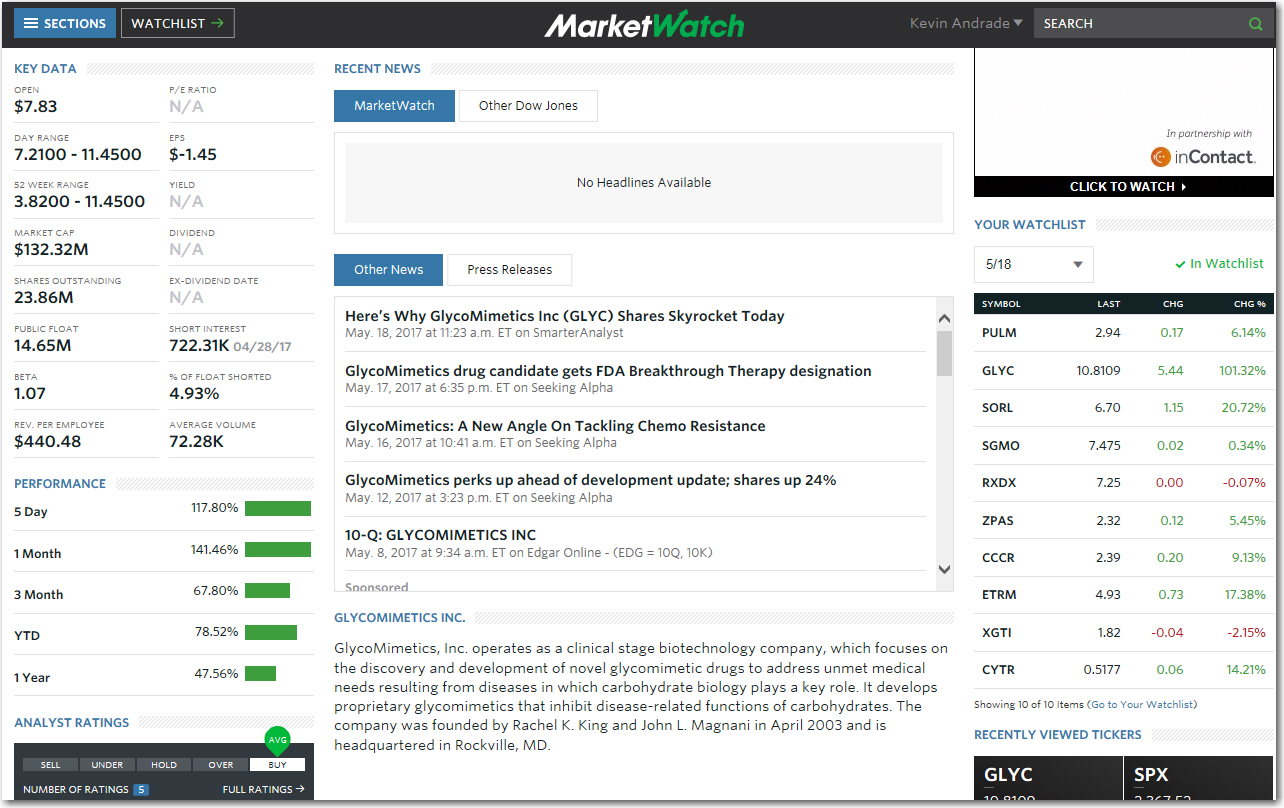
Task: Open SORL in the watchlist
Action: click(997, 408)
